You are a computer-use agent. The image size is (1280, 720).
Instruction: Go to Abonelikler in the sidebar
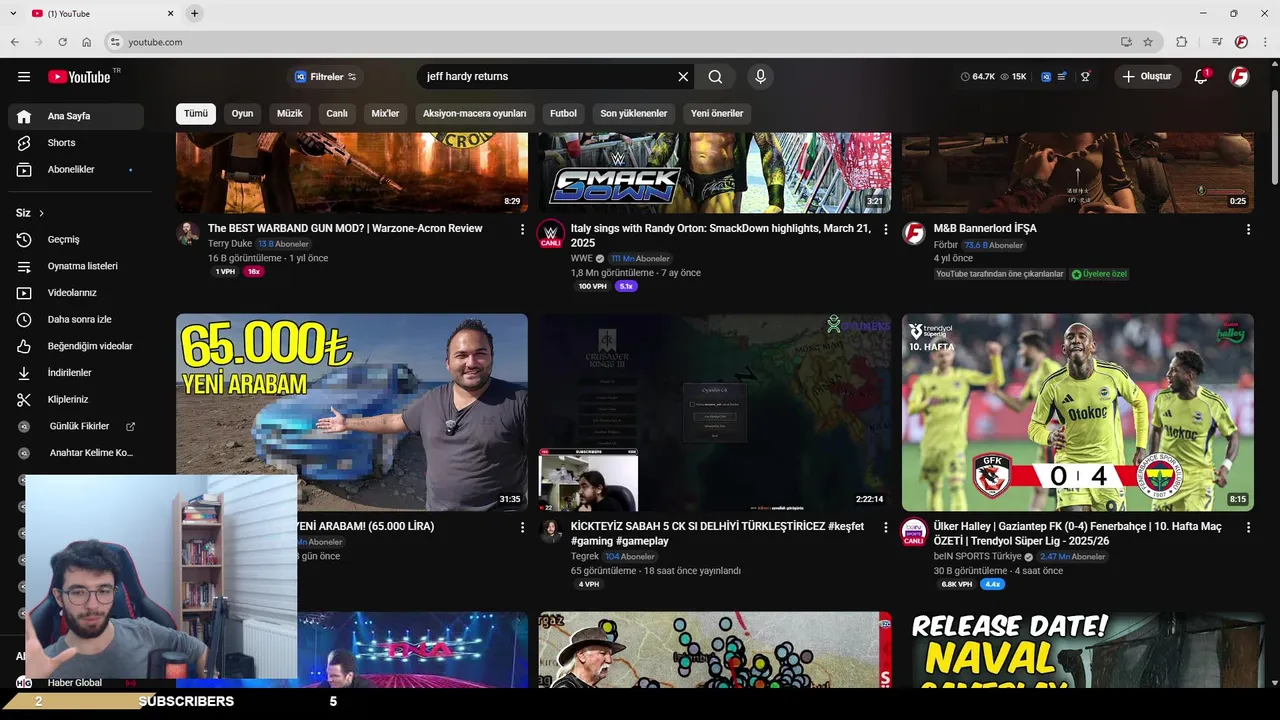tap(76, 170)
